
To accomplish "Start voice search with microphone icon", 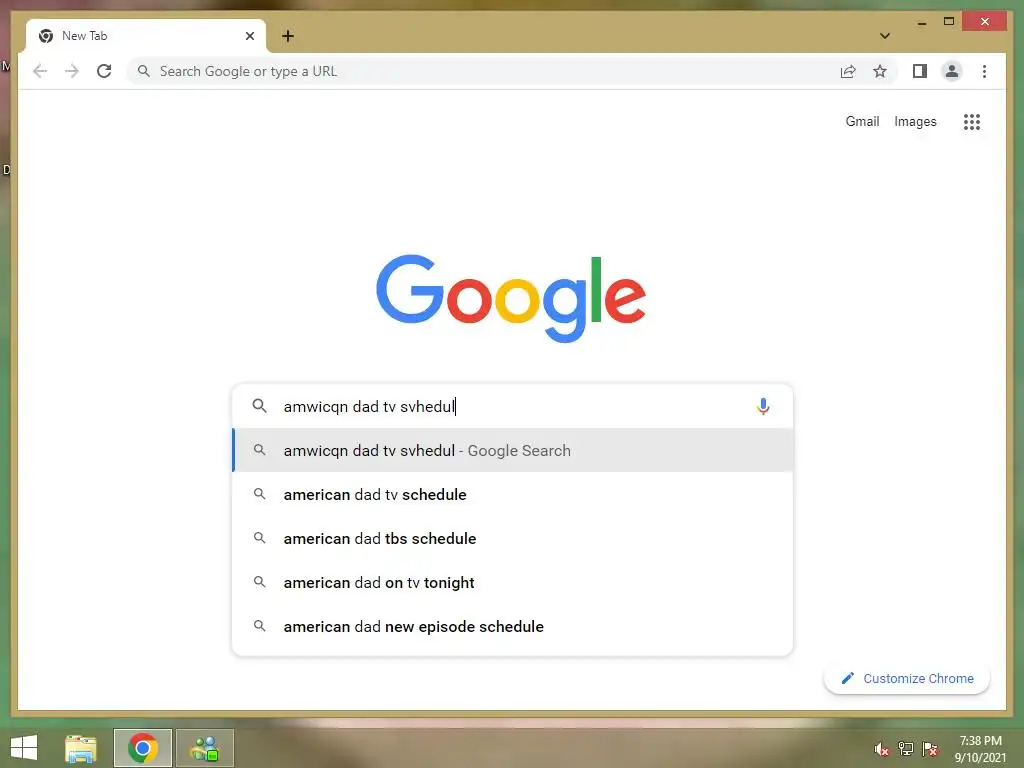I will [x=763, y=406].
